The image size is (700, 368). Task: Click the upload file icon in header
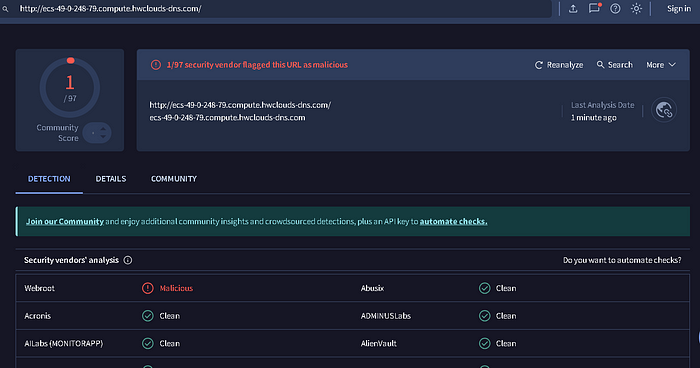[573, 8]
